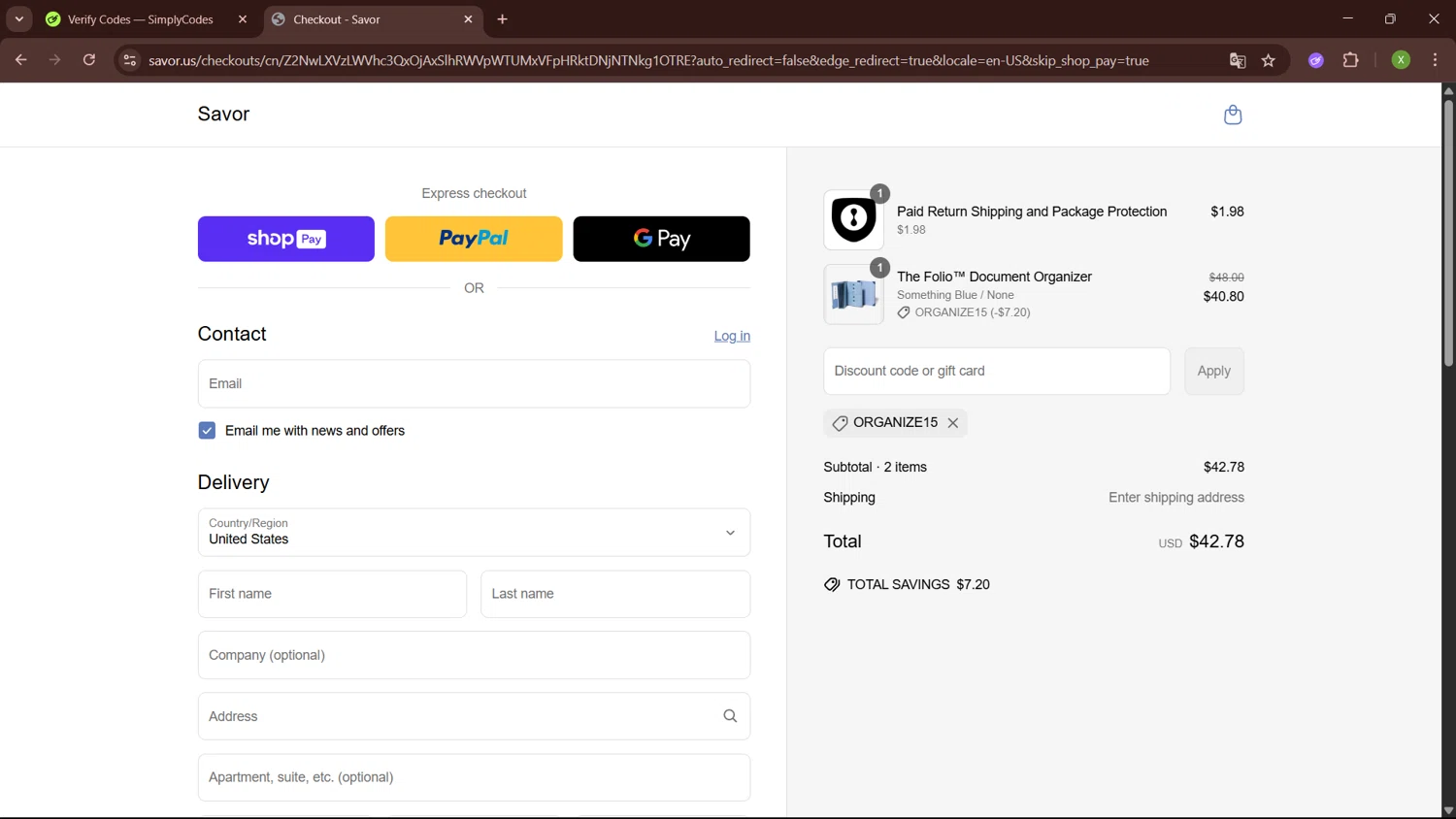Click the Folio Document Organizer thumbnail
Viewport: 1456px width, 819px height.
[854, 294]
